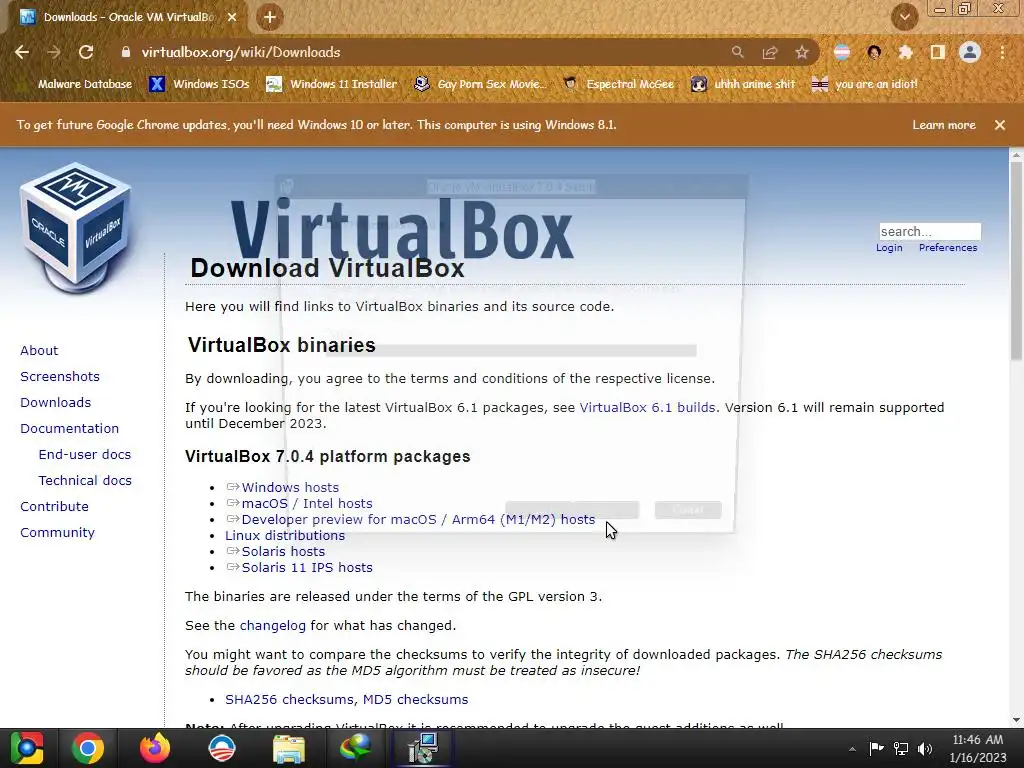Click Learn more about Chrome updates

pos(944,125)
